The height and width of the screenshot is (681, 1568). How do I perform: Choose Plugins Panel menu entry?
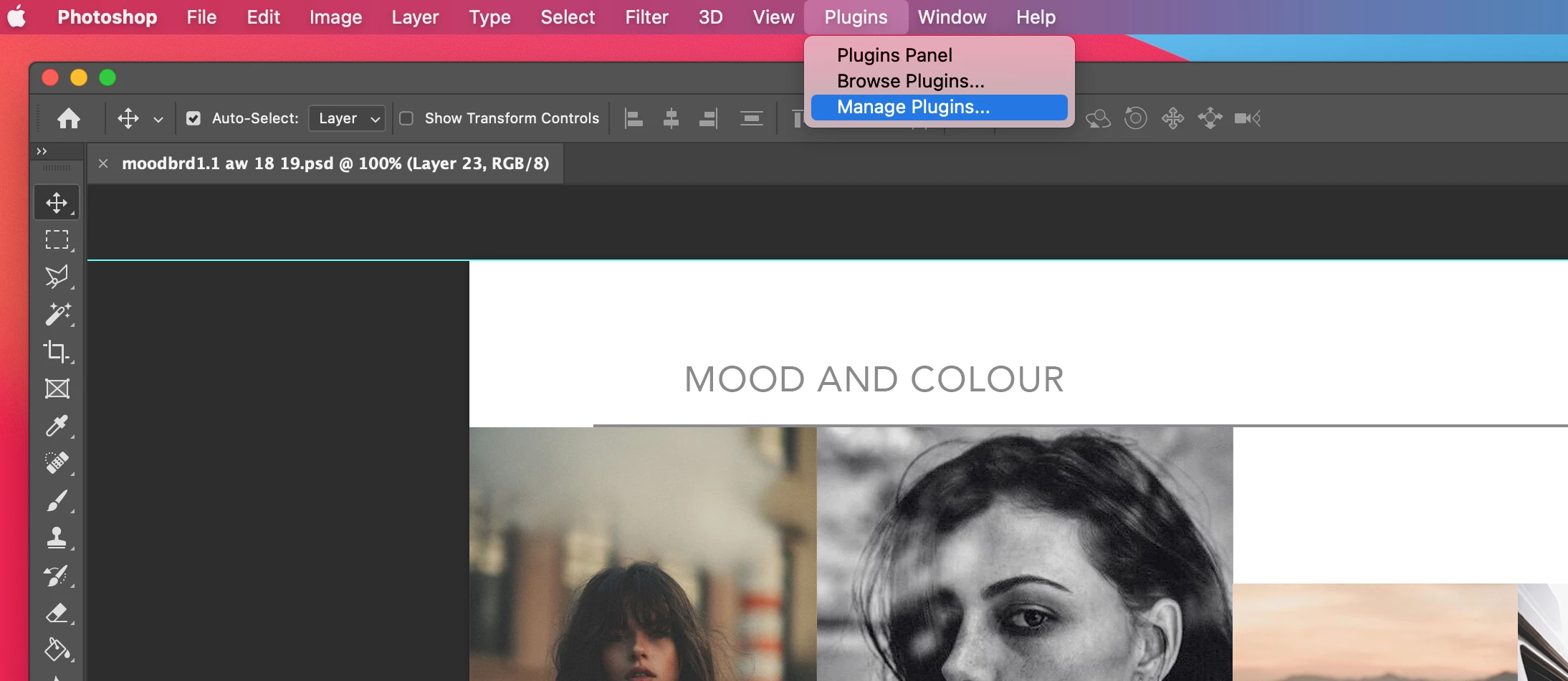(x=939, y=55)
